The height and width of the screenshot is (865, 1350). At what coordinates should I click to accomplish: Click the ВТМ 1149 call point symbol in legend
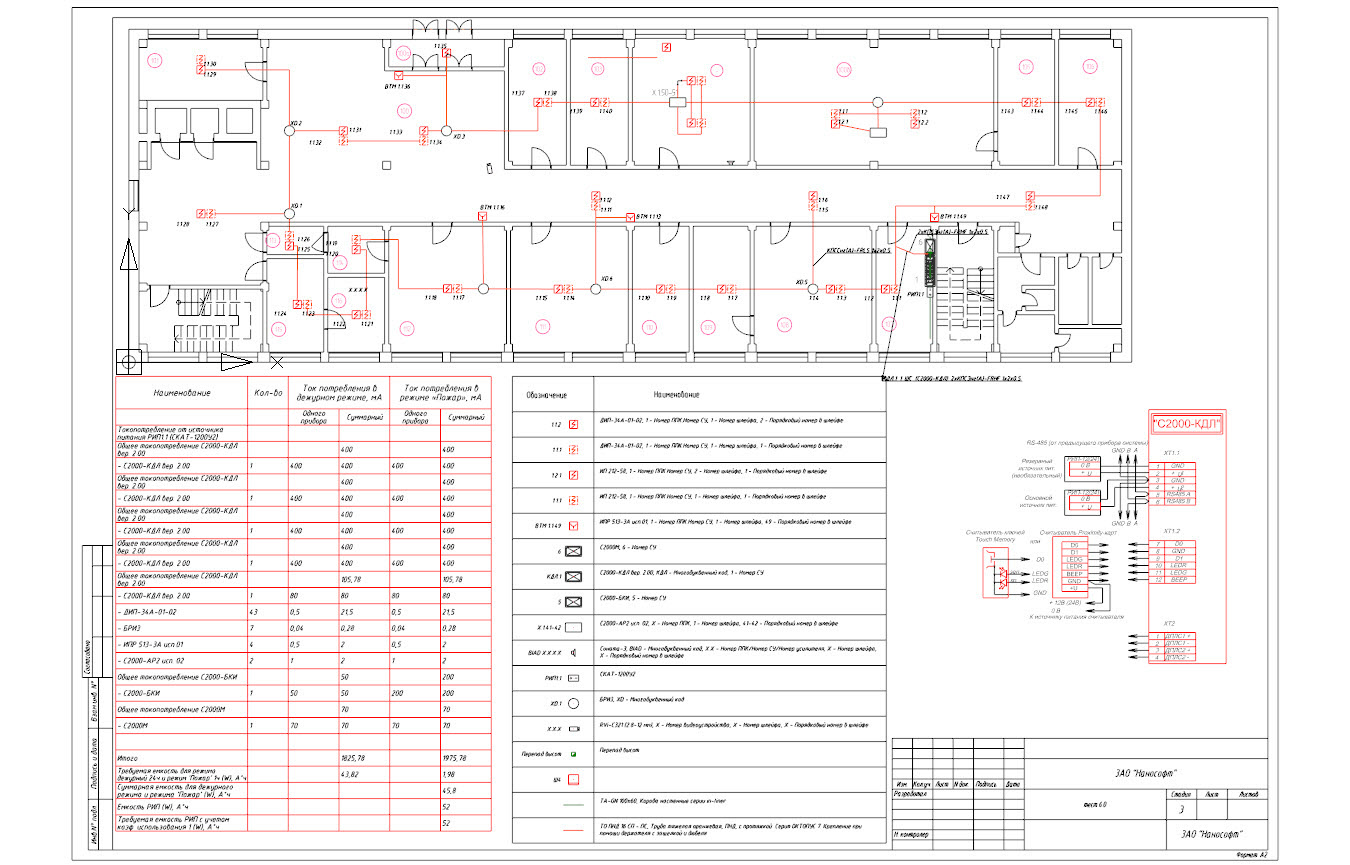tap(573, 524)
